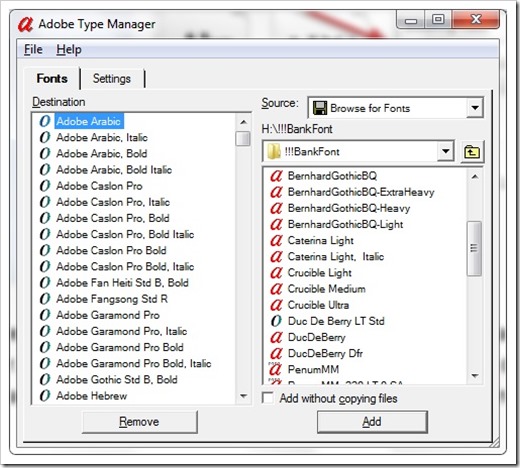Switch to the Settings tab

tap(112, 79)
